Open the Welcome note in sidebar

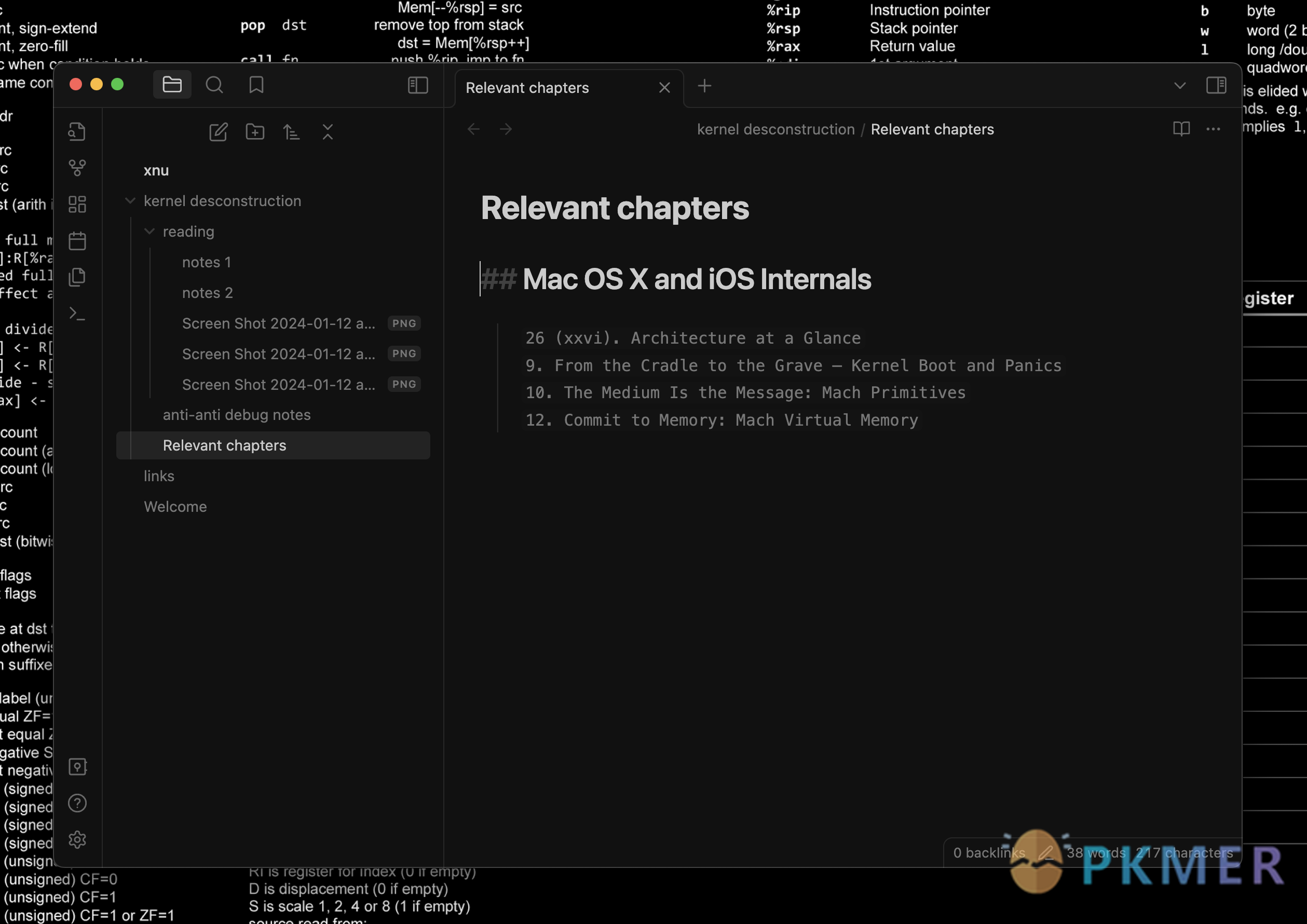coord(174,506)
